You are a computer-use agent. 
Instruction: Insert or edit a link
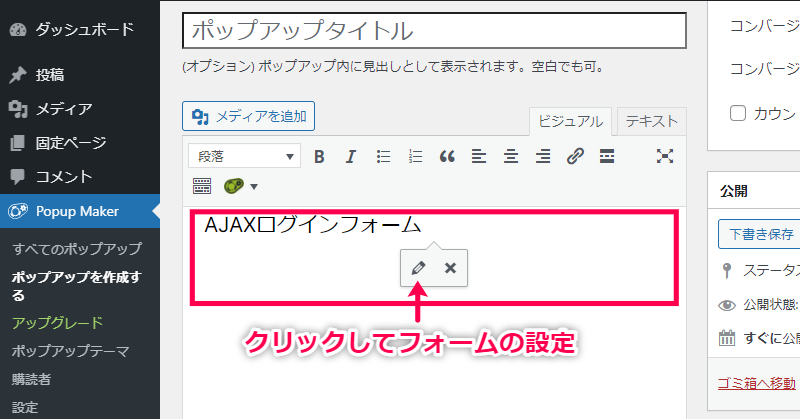coord(575,156)
